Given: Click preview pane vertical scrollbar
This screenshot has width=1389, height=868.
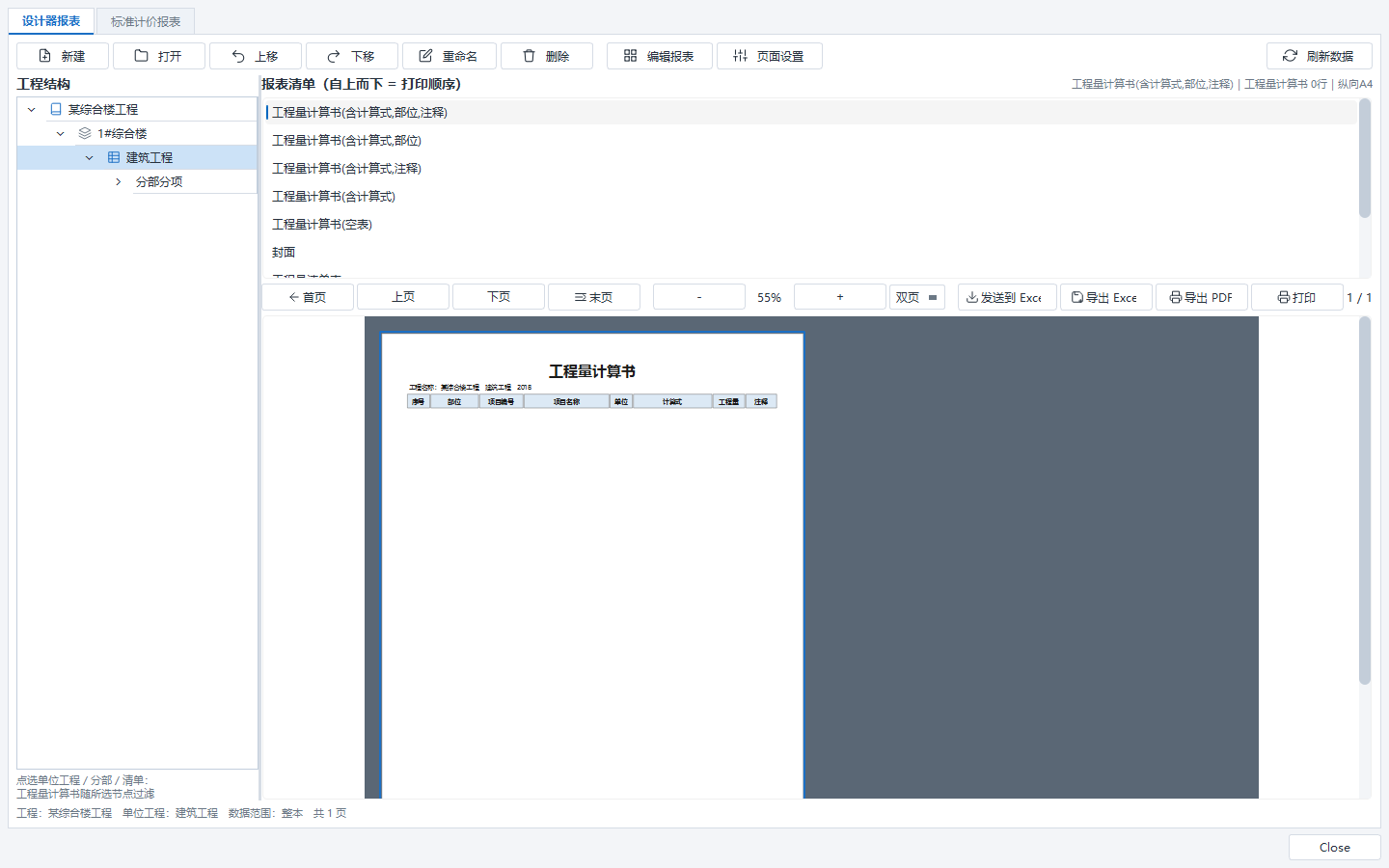Looking at the screenshot, I should [1365, 502].
